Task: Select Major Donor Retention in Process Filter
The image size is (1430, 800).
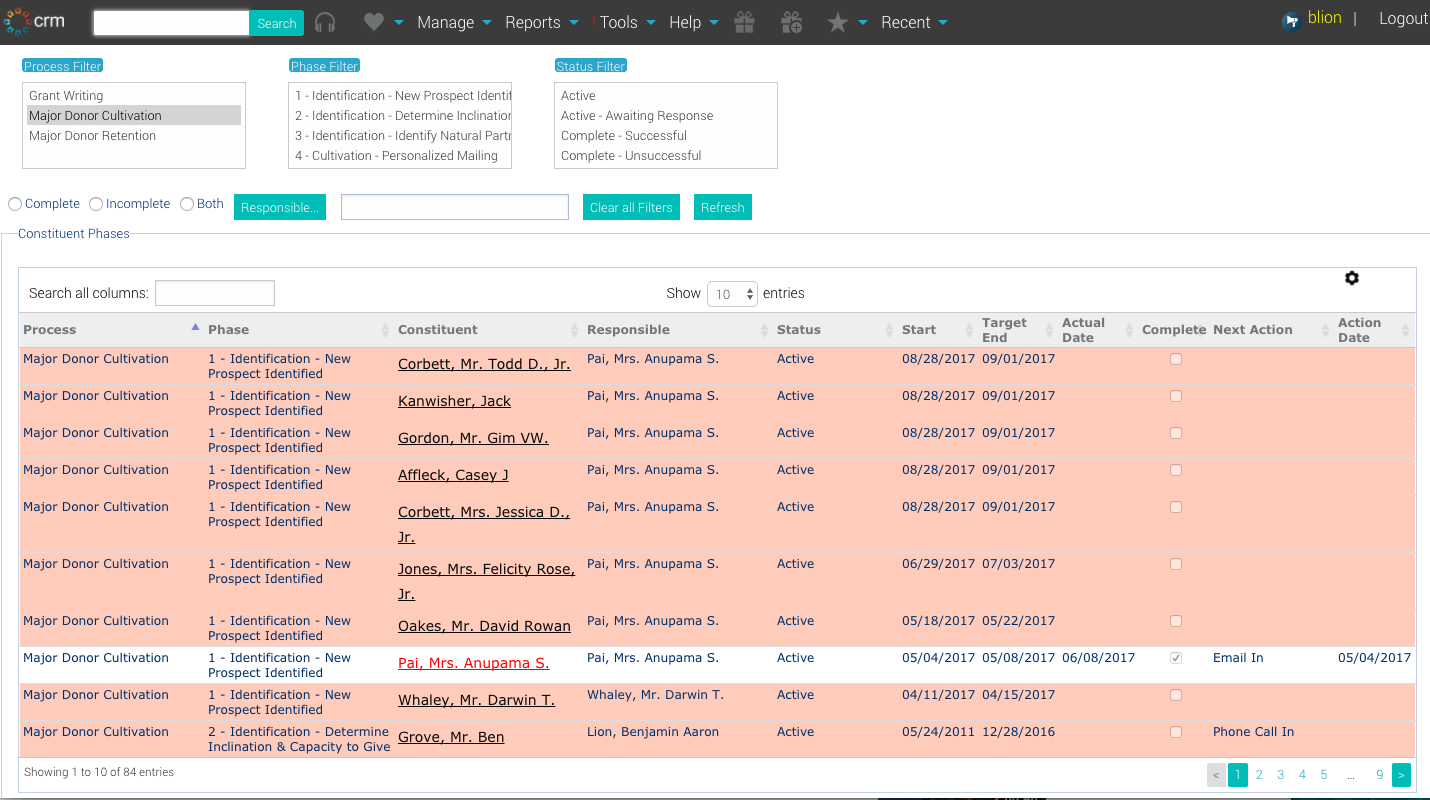Action: click(x=92, y=136)
